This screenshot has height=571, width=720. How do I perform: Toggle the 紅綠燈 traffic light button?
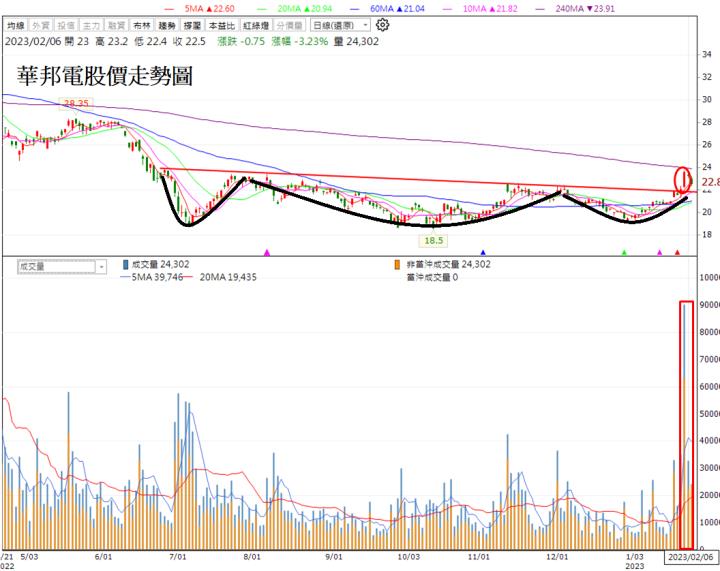coord(256,25)
